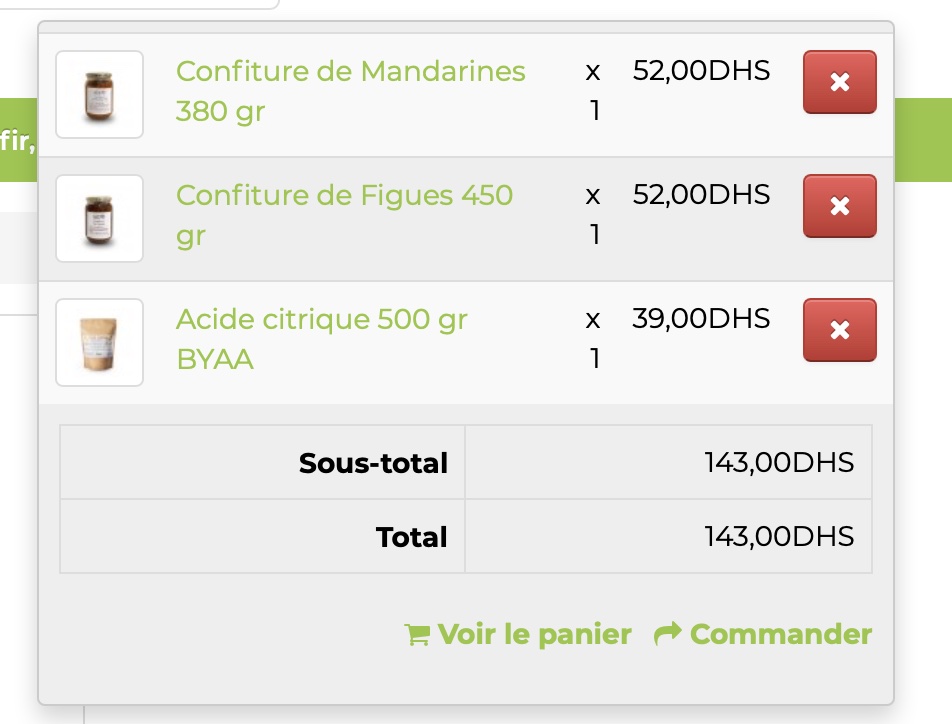This screenshot has width=952, height=724.
Task: Click the 52,00DHS price of Mandarines jam
Action: (701, 71)
